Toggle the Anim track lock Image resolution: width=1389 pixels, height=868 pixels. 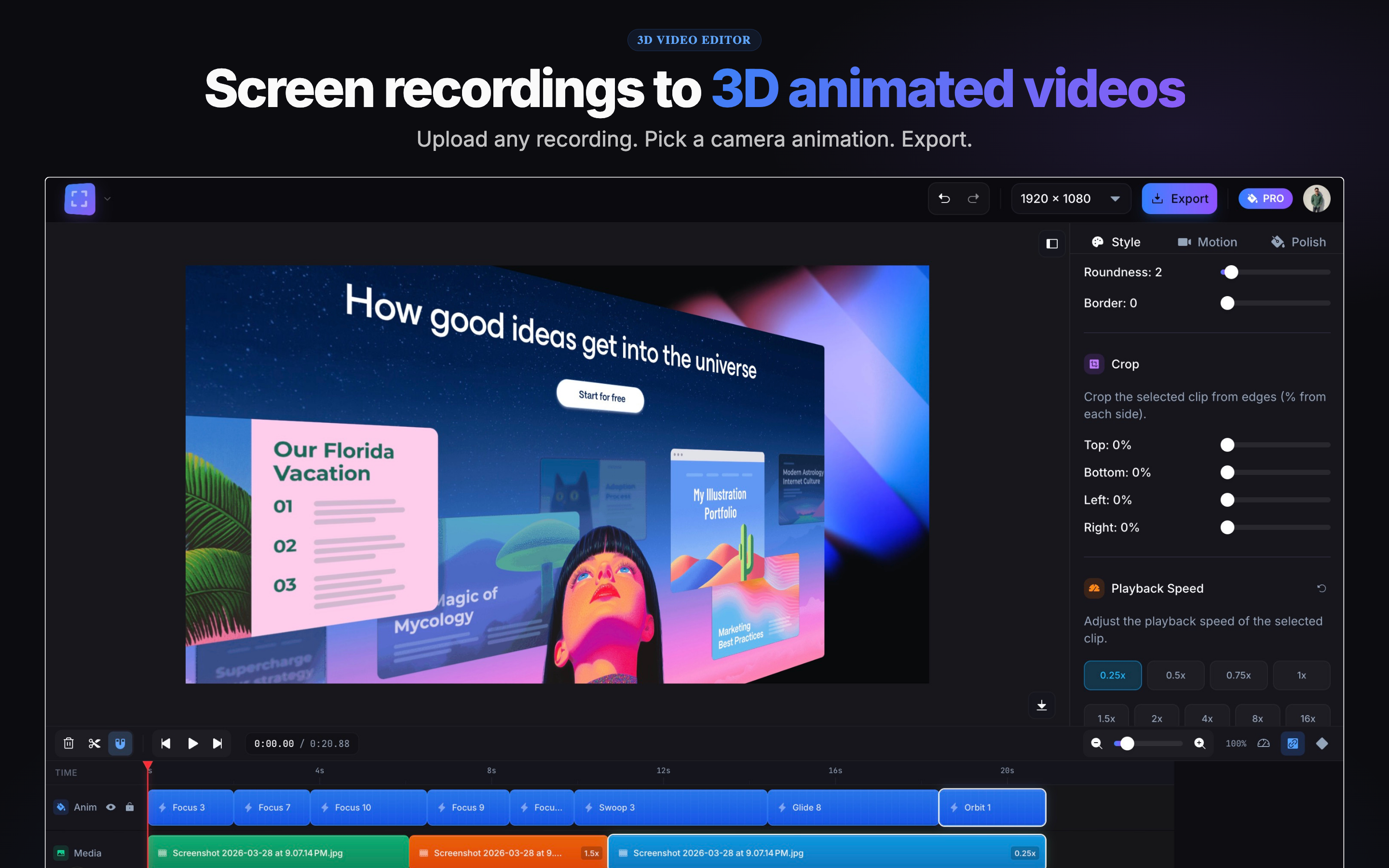130,807
